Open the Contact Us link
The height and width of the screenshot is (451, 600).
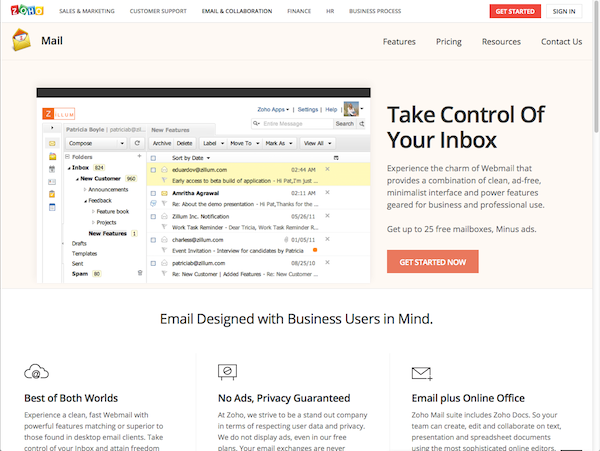(x=561, y=42)
